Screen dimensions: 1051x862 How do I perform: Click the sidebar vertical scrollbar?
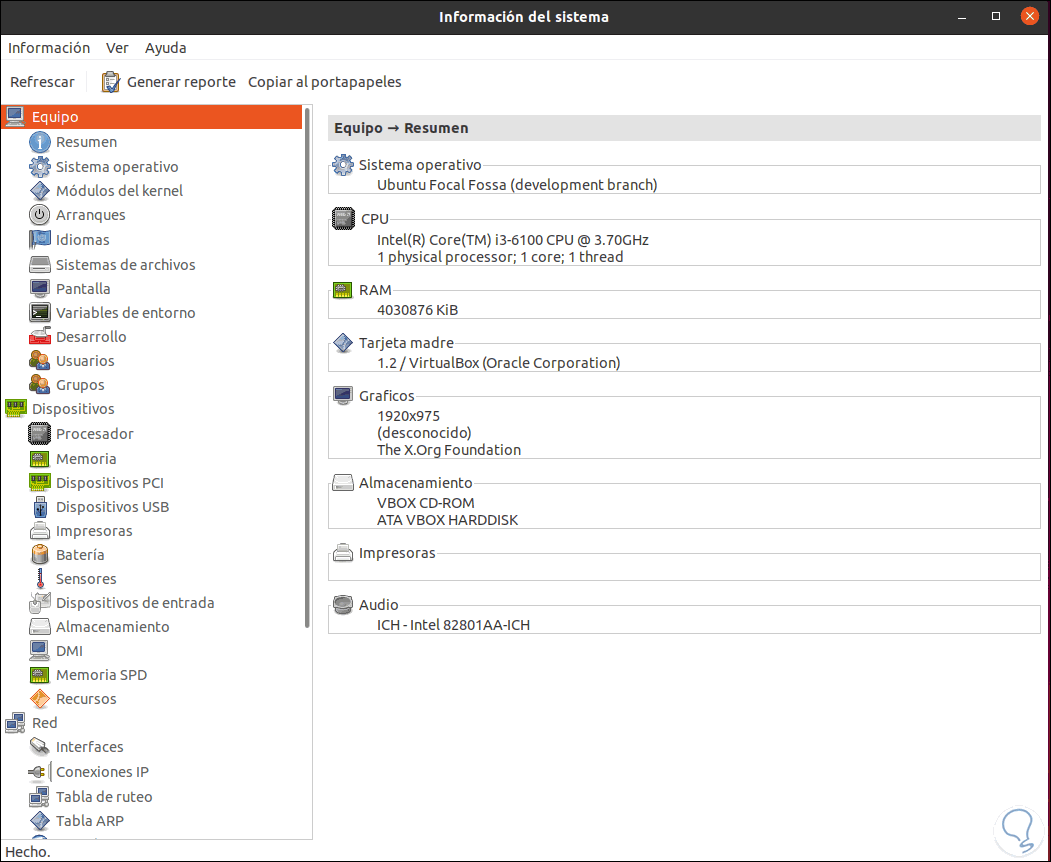click(x=307, y=370)
